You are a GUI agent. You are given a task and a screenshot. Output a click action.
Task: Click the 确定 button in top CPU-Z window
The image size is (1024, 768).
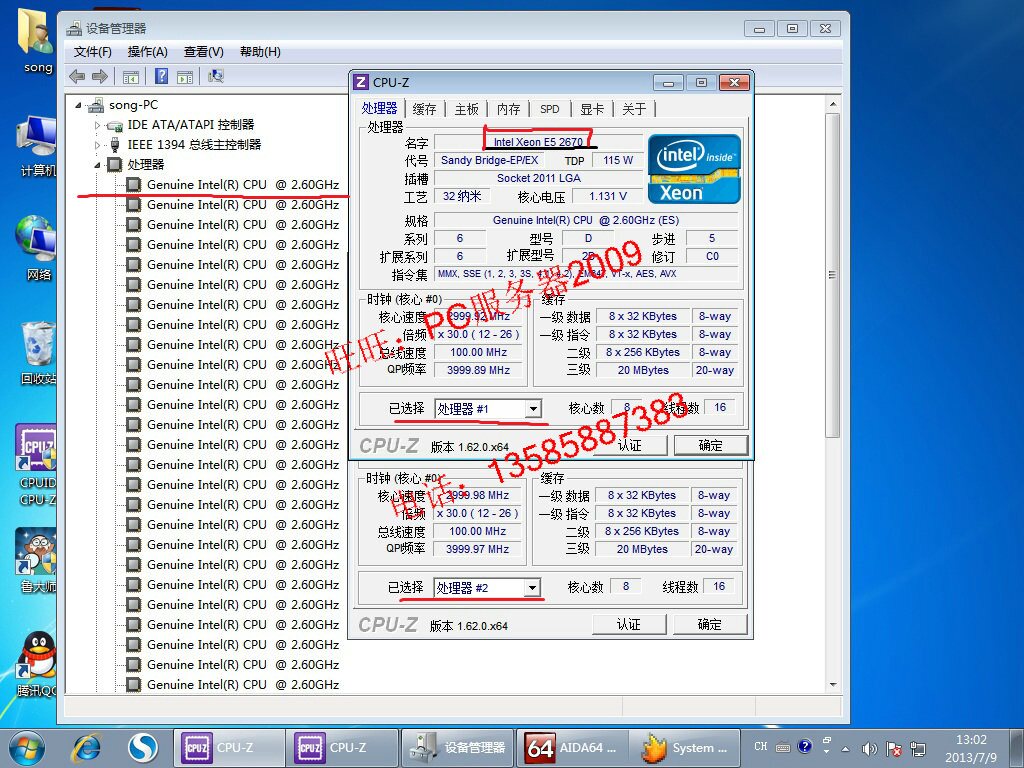pos(710,445)
